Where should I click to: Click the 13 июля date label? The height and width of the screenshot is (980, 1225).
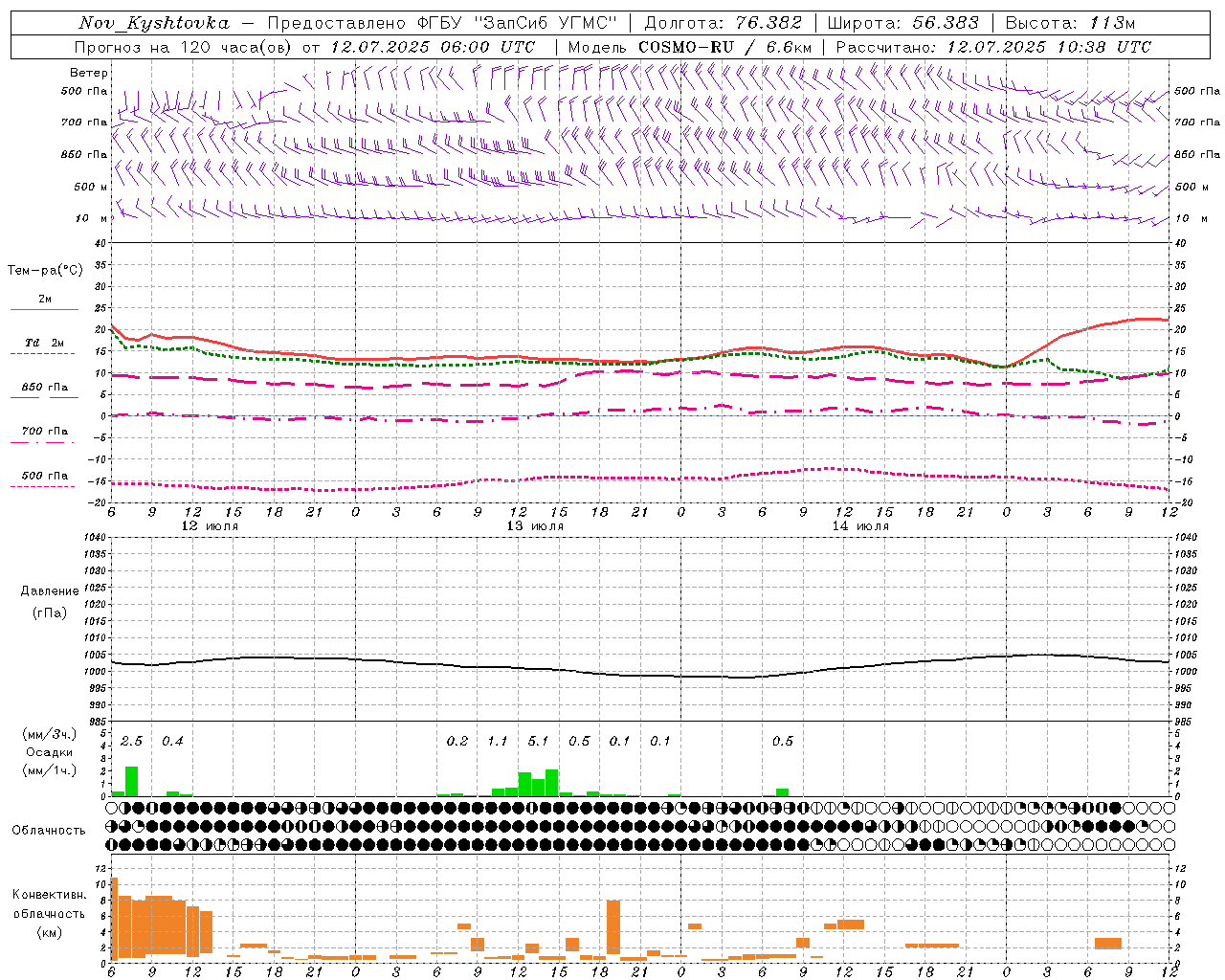pyautogui.click(x=535, y=525)
